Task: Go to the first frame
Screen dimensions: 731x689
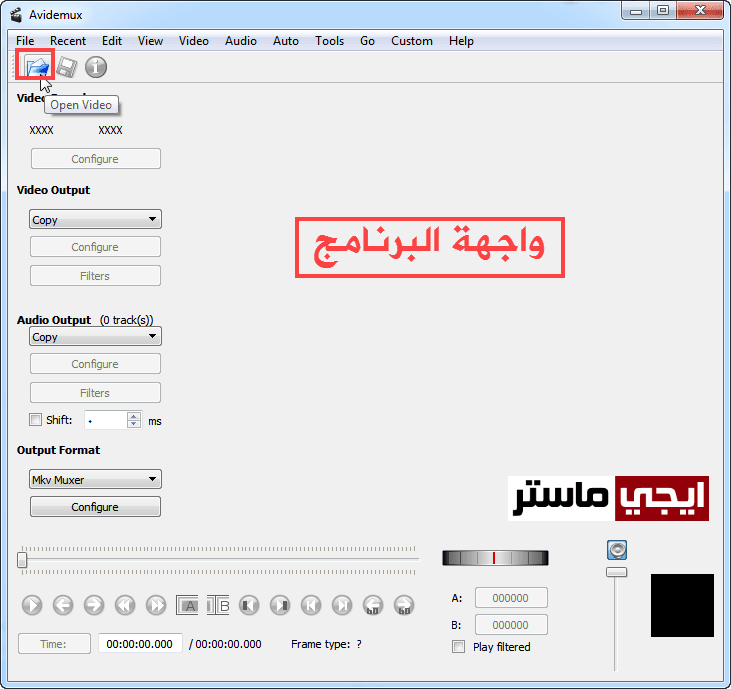Action: point(311,605)
